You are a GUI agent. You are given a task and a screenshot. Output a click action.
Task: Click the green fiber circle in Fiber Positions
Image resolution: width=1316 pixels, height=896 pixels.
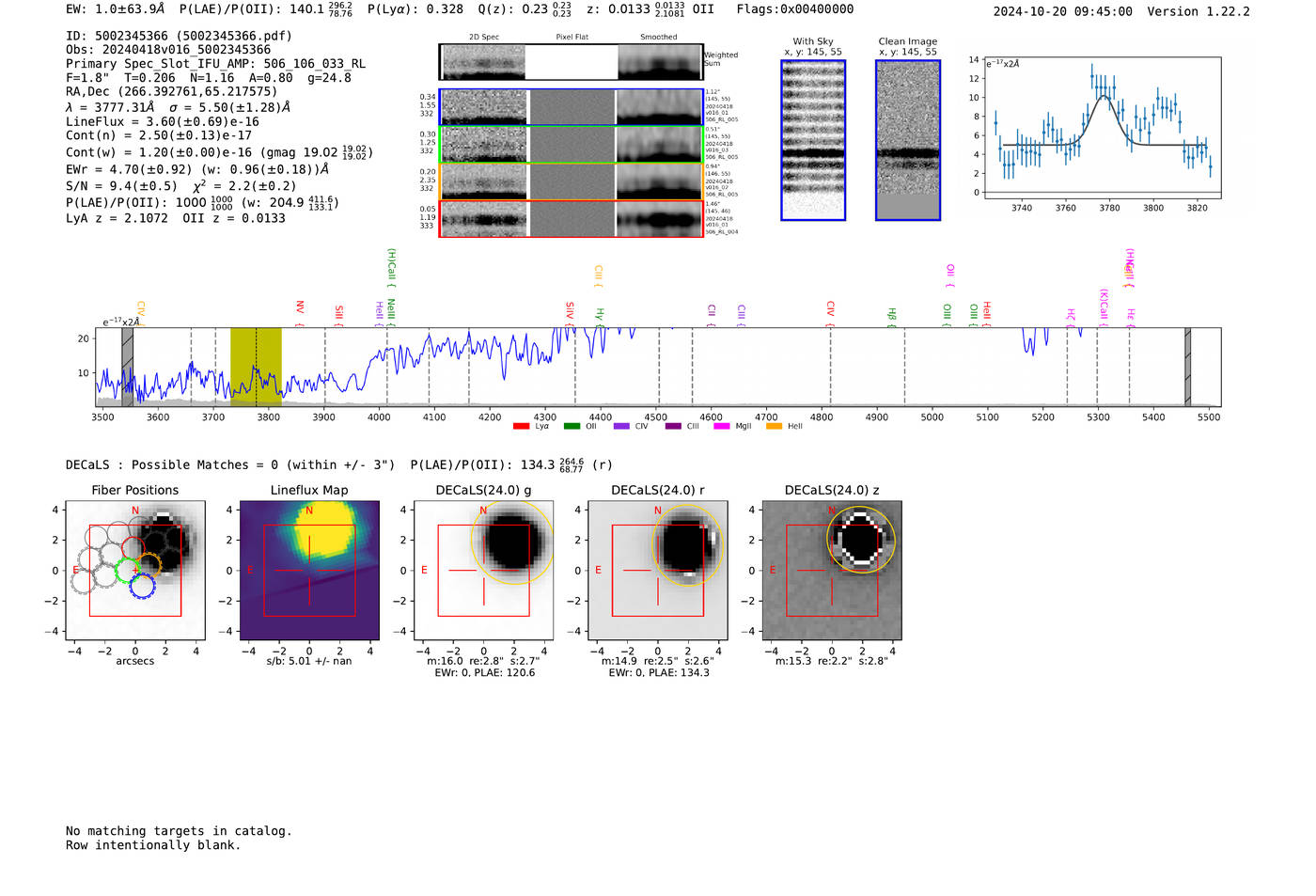pos(126,570)
